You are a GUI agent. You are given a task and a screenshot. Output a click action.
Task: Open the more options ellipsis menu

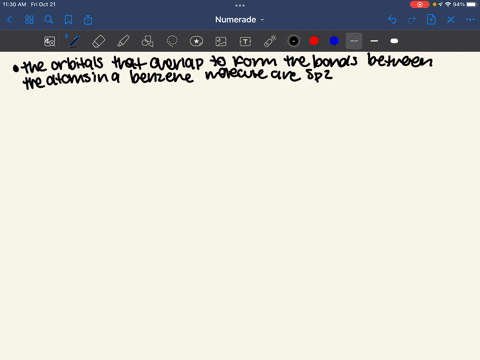point(470,20)
